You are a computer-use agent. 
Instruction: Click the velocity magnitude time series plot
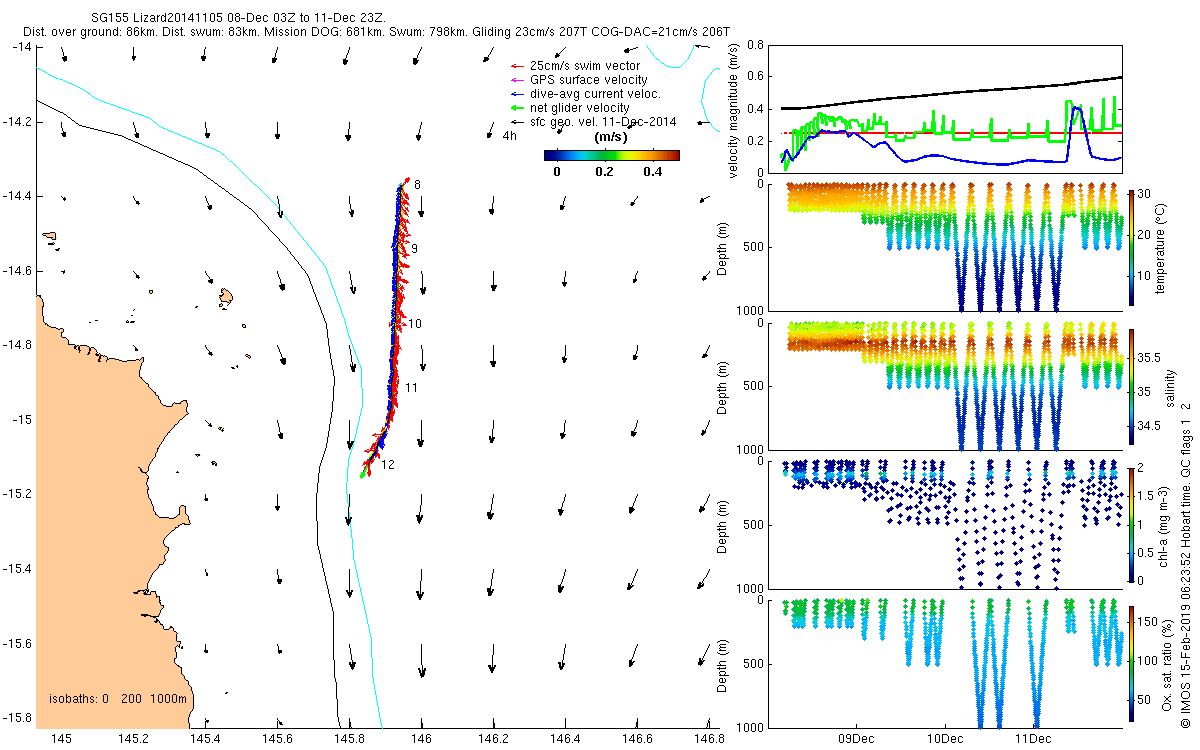pyautogui.click(x=945, y=108)
